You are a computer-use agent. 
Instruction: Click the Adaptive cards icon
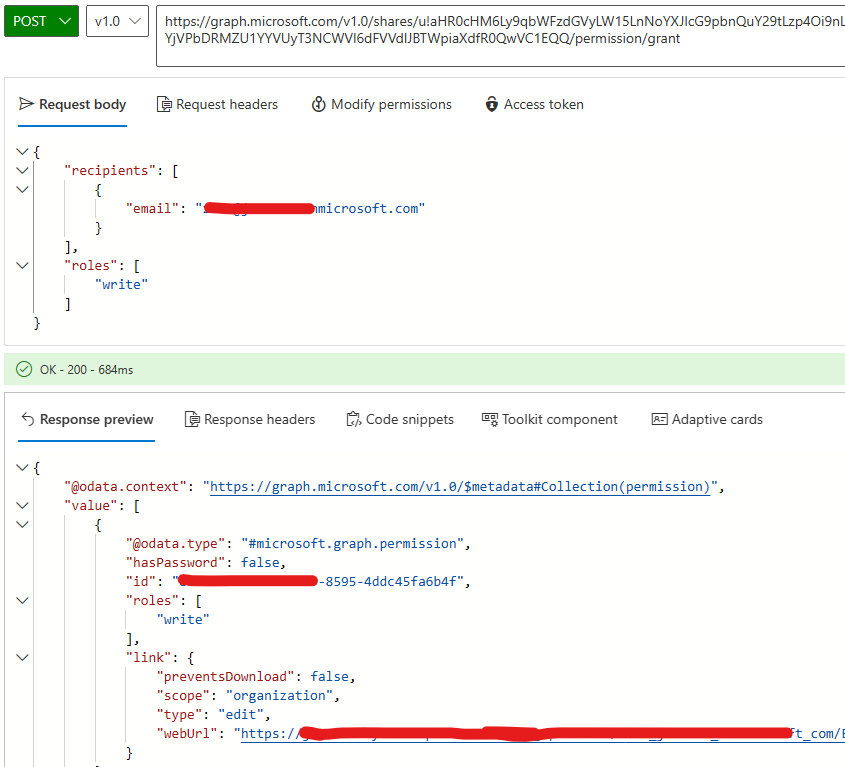660,419
